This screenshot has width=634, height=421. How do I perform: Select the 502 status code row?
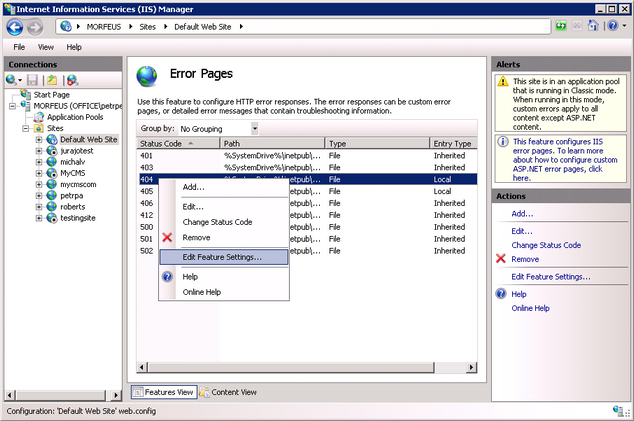tap(307, 251)
